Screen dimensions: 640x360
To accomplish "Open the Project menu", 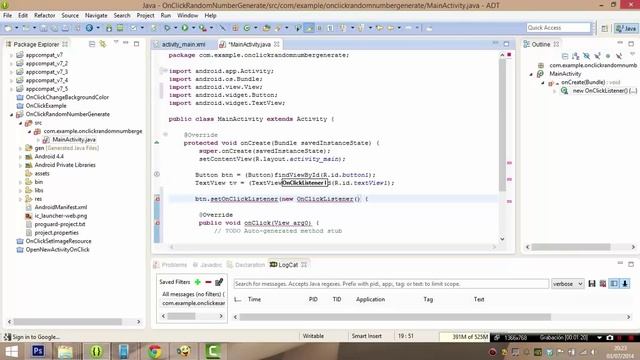I will point(145,16).
